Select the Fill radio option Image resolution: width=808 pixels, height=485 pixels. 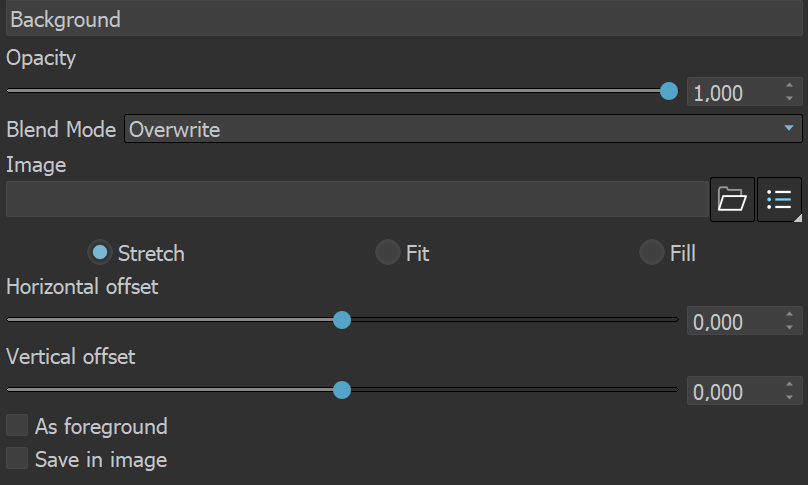click(651, 253)
